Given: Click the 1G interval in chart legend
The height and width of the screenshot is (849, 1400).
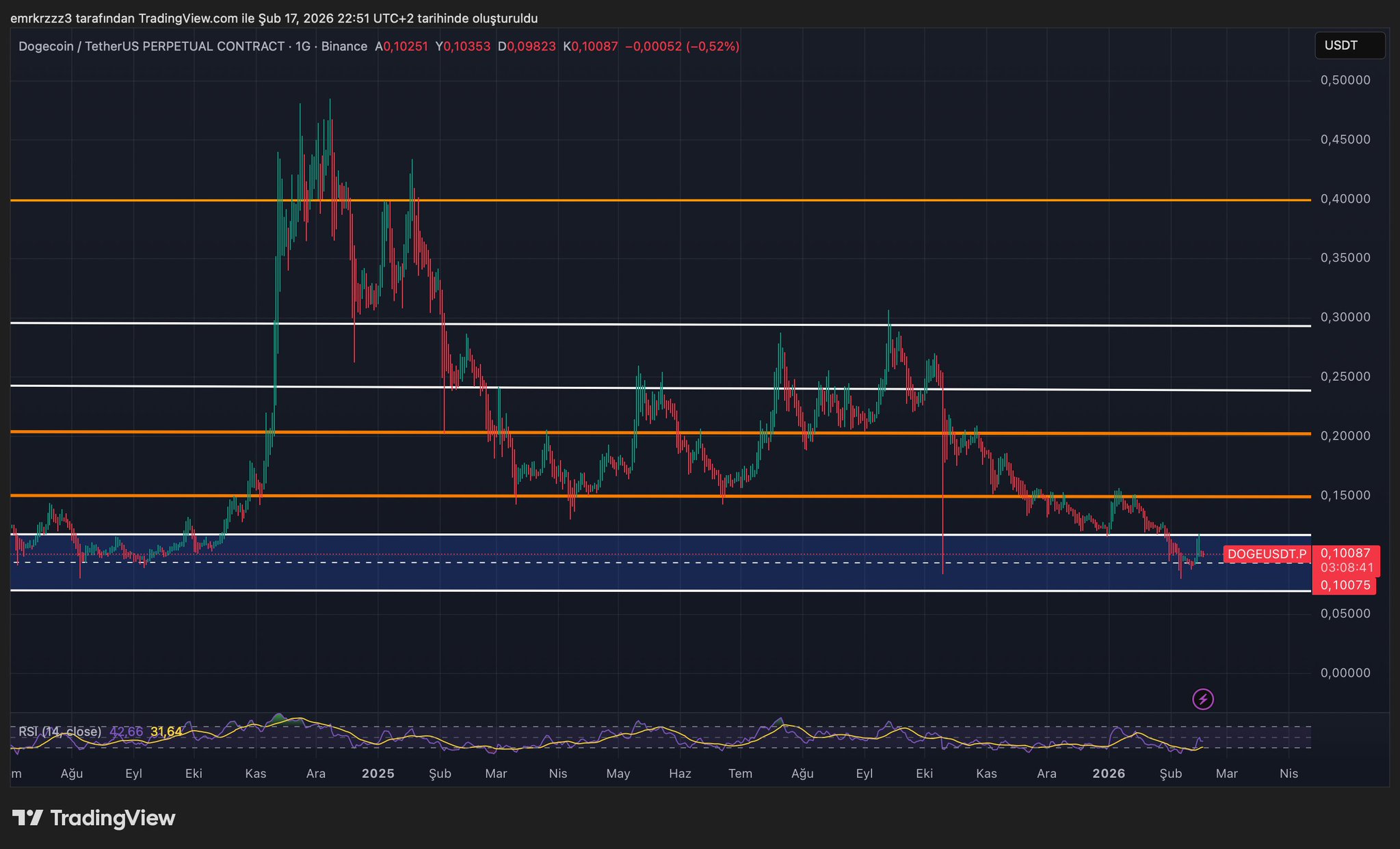Looking at the screenshot, I should [x=302, y=46].
